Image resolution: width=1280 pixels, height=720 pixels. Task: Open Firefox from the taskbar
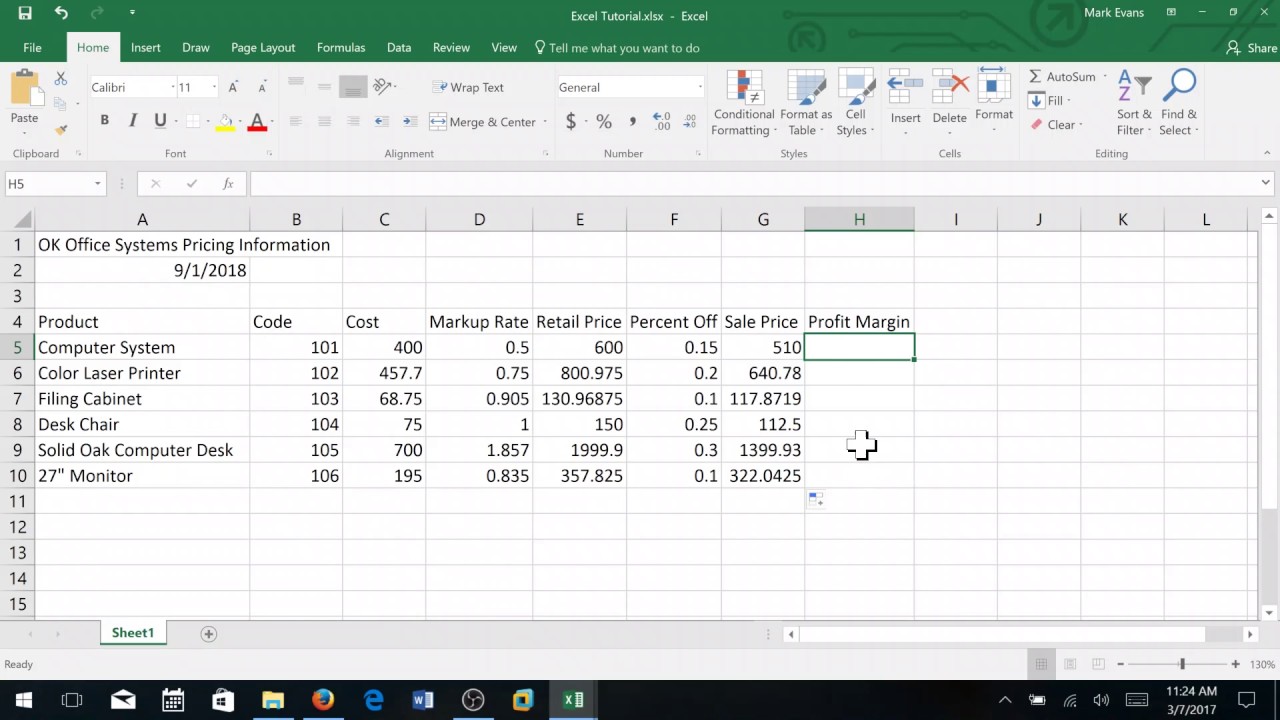pyautogui.click(x=323, y=700)
